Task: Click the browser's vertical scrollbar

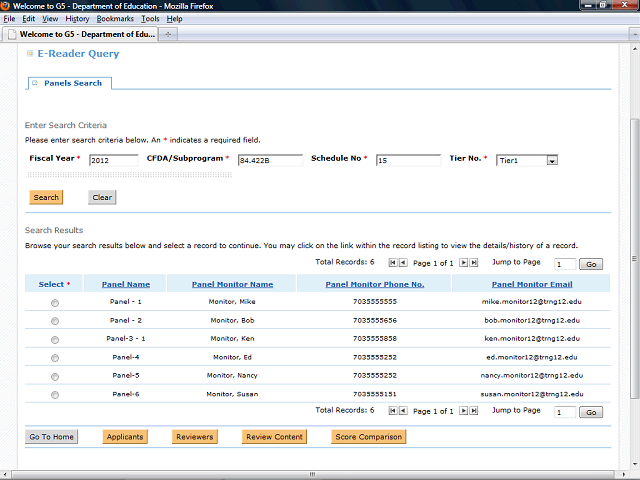Action: click(x=633, y=250)
